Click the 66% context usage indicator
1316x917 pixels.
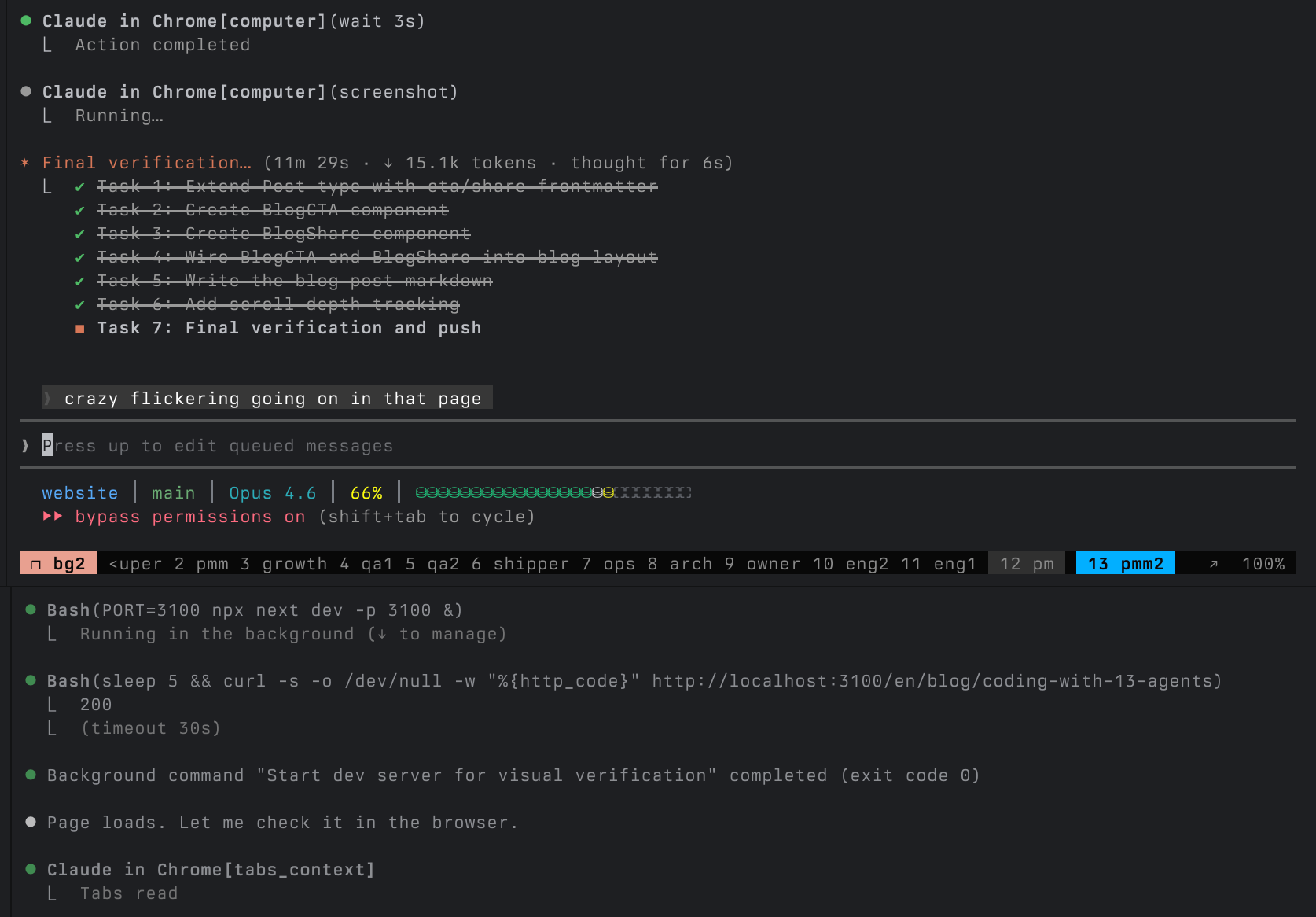pyautogui.click(x=366, y=492)
